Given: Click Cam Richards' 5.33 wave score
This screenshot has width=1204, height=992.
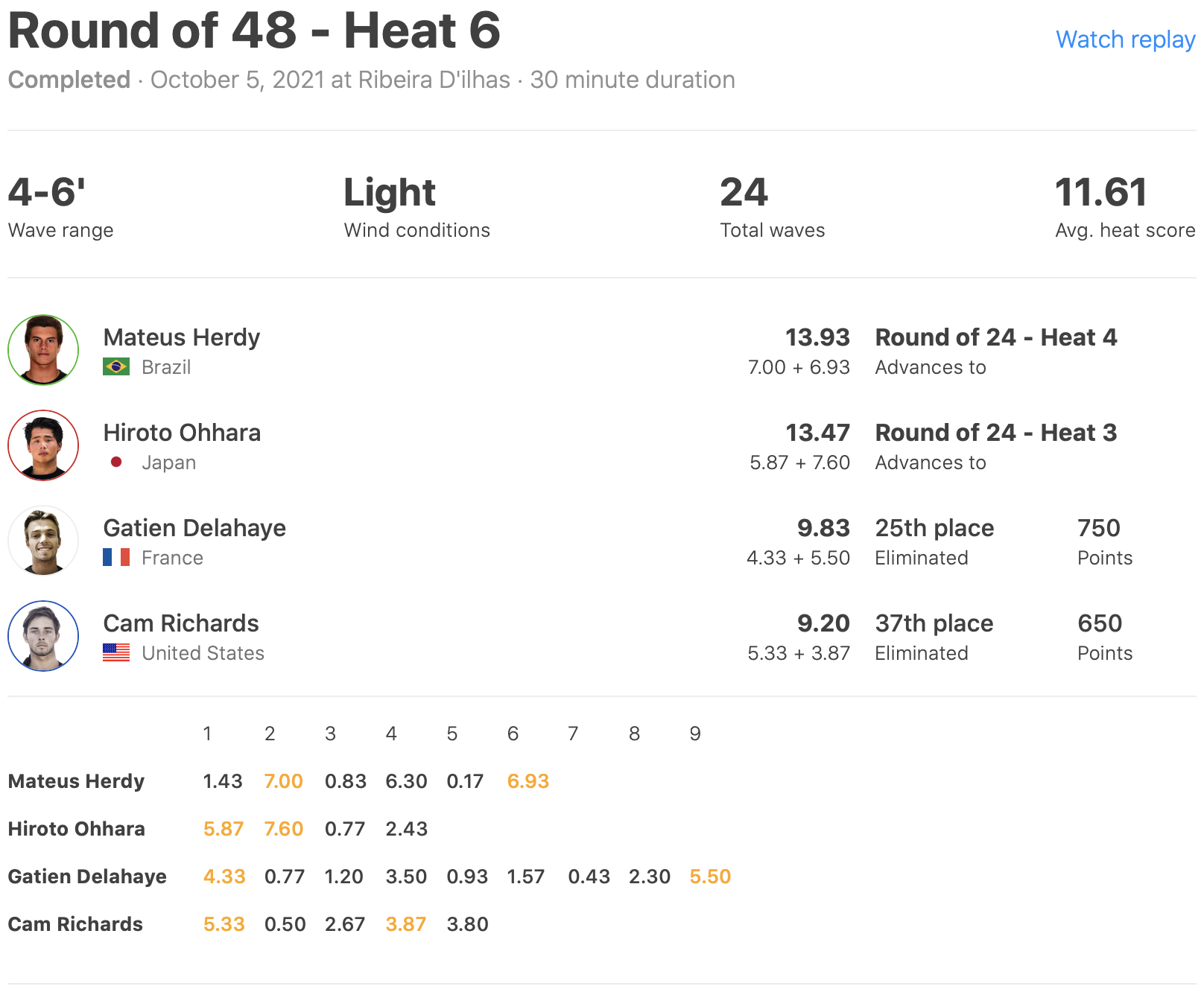Looking at the screenshot, I should 224,924.
